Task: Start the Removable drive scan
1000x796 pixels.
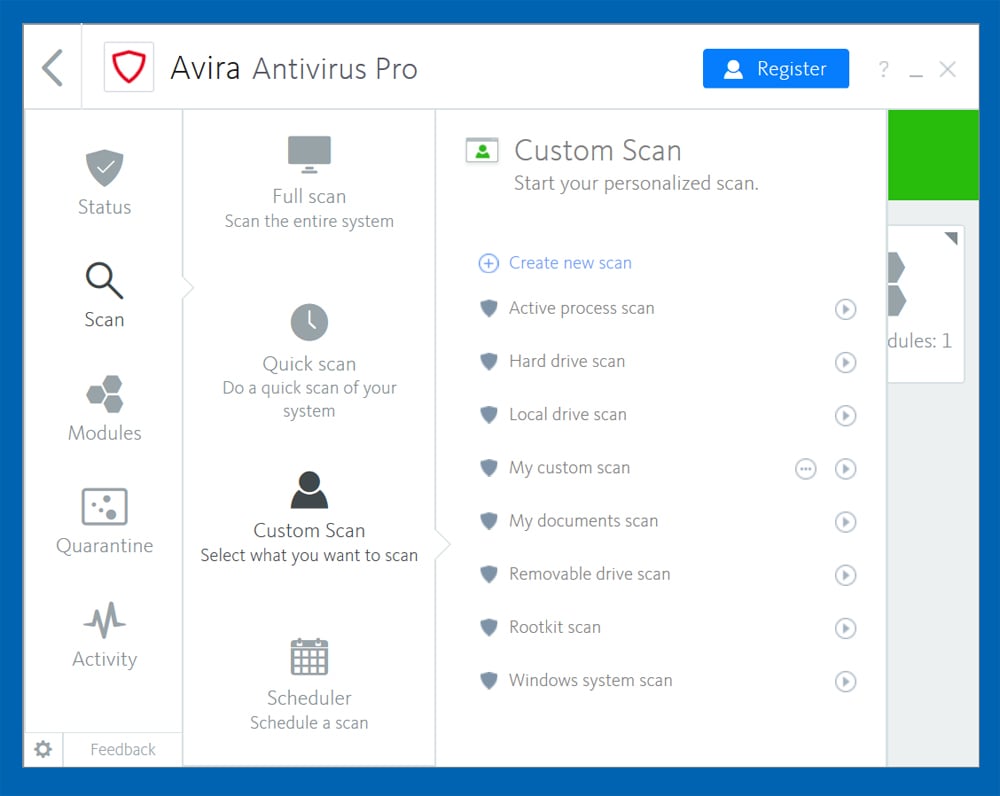Action: point(846,575)
